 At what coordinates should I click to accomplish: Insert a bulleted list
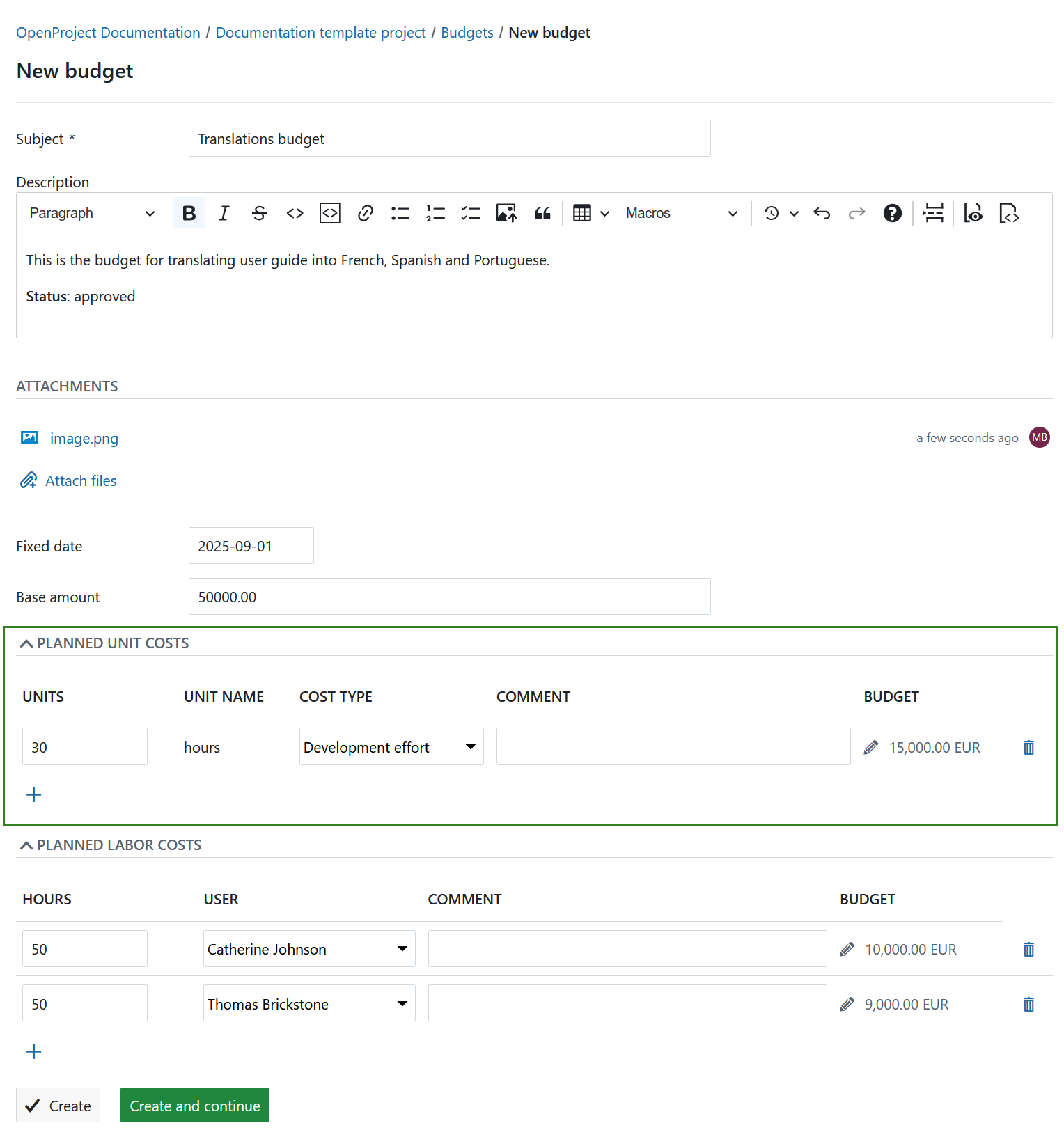(x=400, y=213)
